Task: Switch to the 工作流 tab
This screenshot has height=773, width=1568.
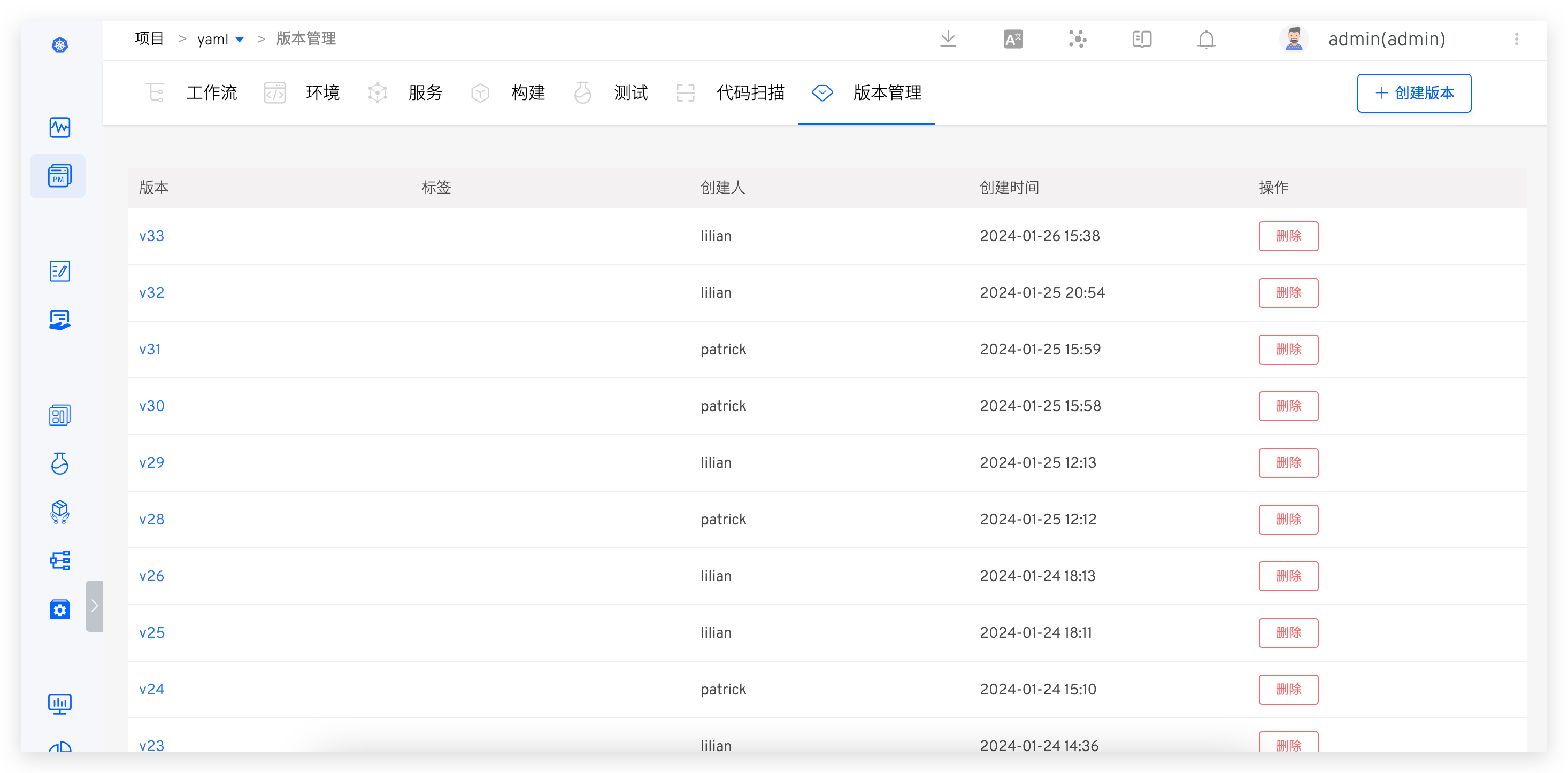Action: pyautogui.click(x=211, y=92)
